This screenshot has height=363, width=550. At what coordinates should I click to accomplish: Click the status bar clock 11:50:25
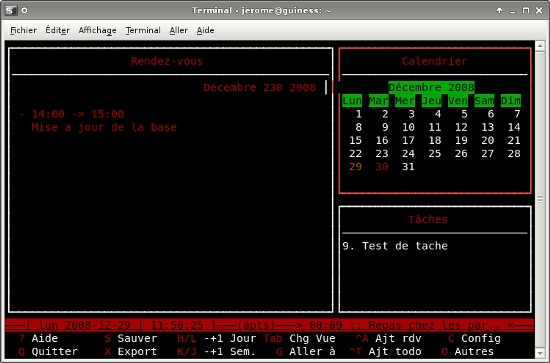pos(177,325)
